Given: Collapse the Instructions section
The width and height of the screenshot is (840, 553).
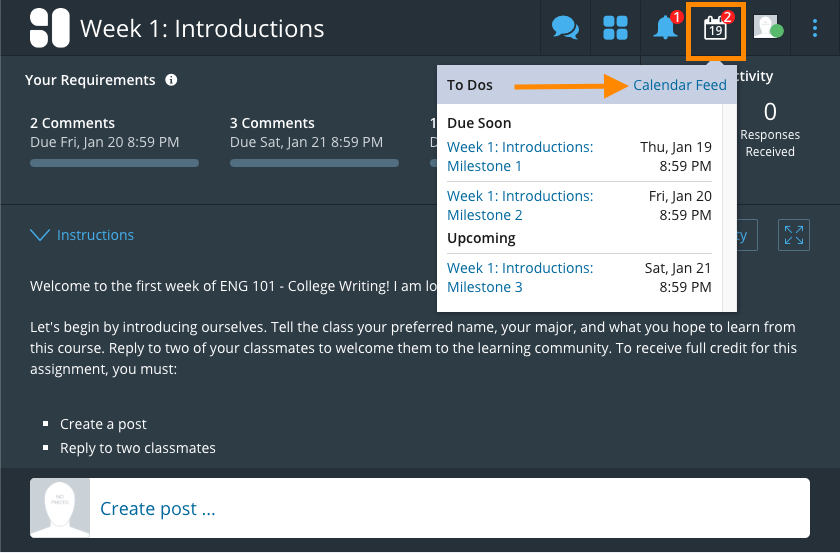Looking at the screenshot, I should [95, 235].
